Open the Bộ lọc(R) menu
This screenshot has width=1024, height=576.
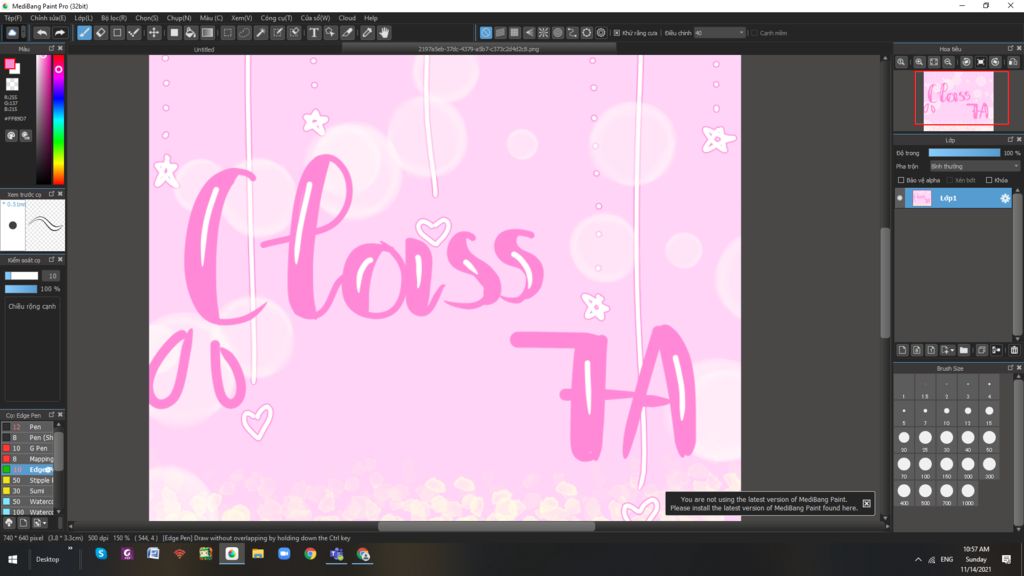click(114, 18)
